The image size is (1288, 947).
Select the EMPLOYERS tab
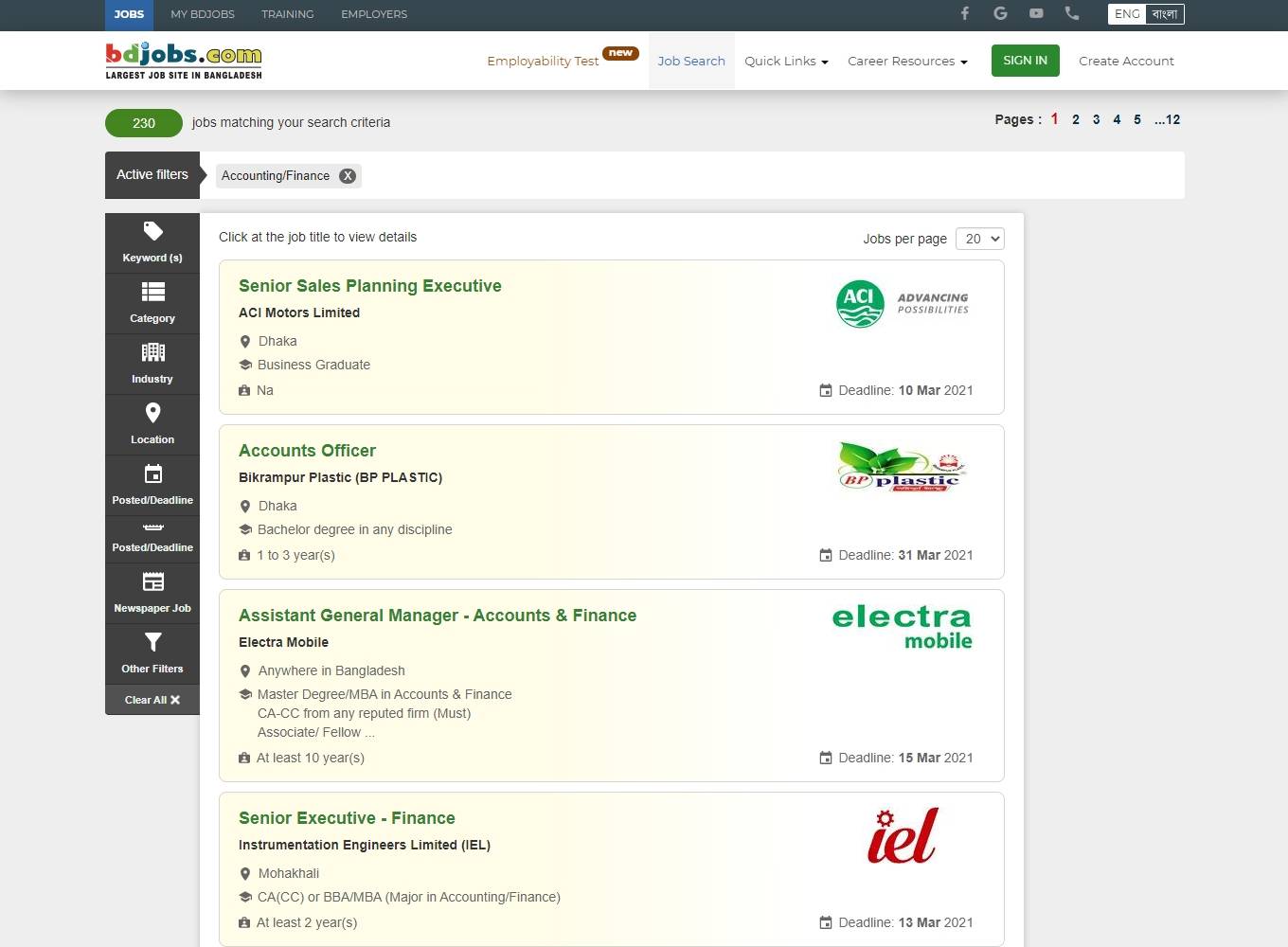click(374, 14)
